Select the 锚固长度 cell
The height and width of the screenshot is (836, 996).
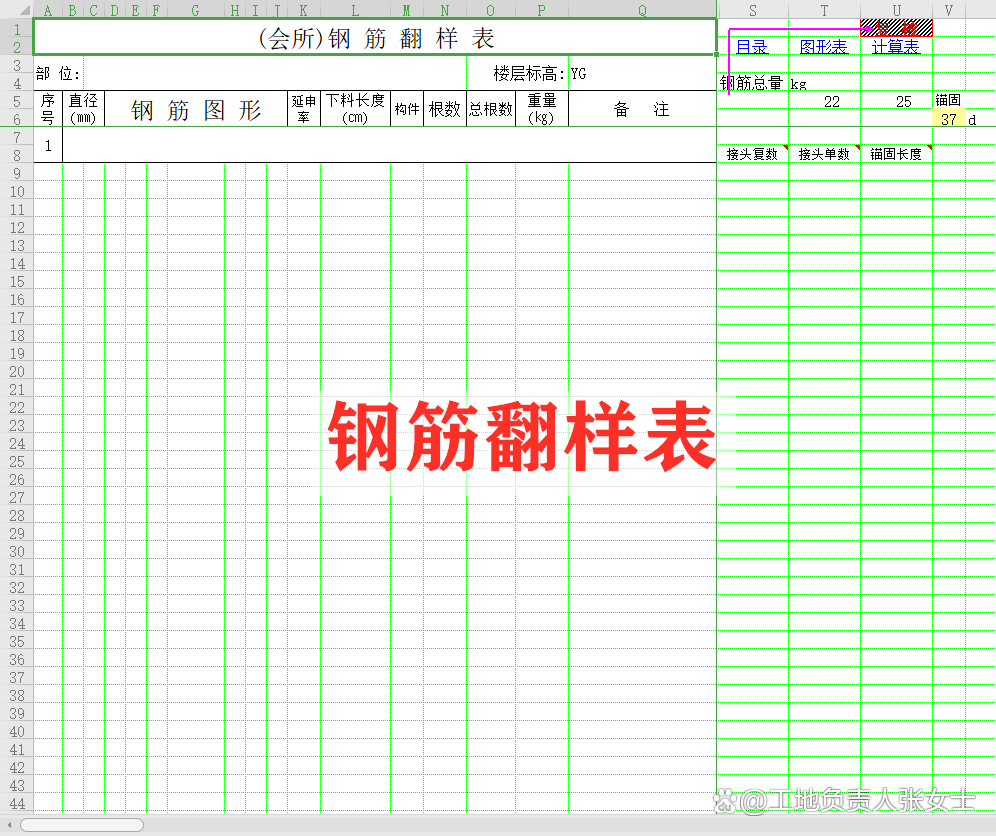pyautogui.click(x=896, y=154)
